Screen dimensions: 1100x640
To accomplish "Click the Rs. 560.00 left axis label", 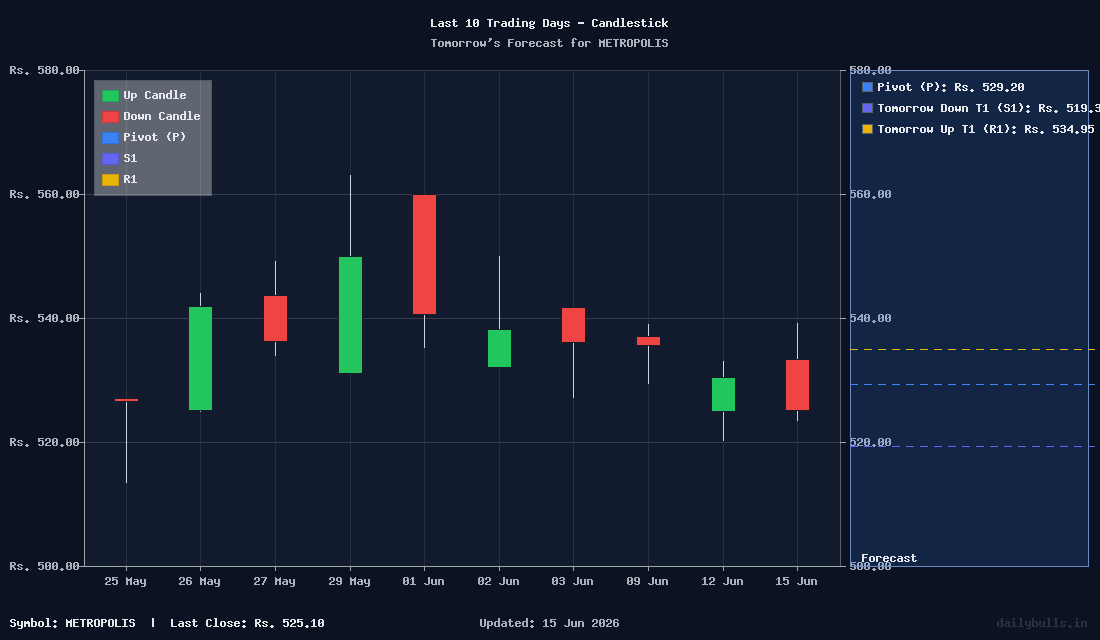I will pos(44,194).
